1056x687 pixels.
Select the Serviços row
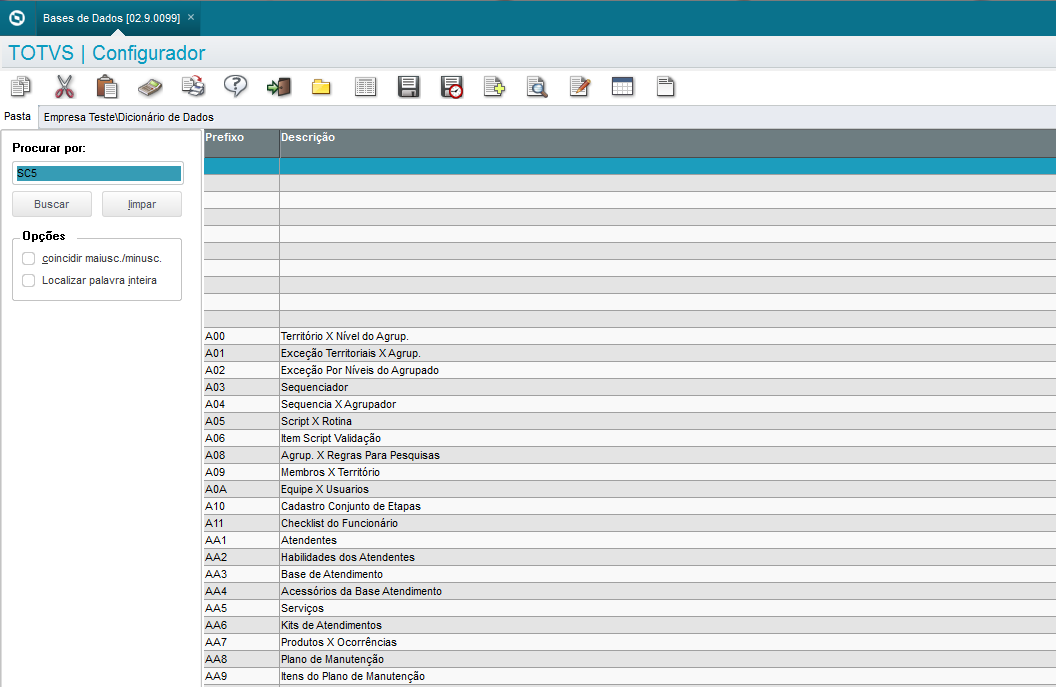[x=630, y=608]
